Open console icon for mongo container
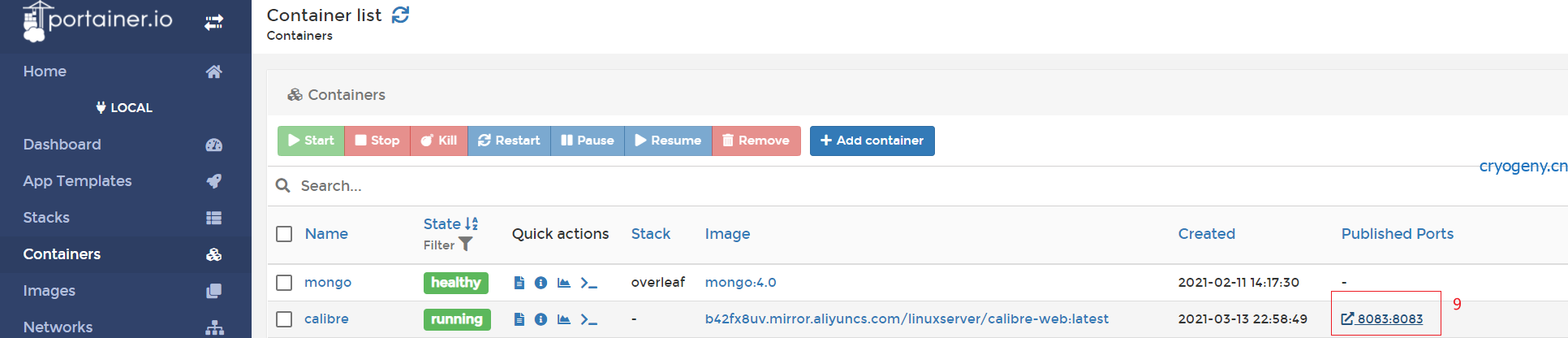This screenshot has width=1568, height=338. tap(588, 283)
